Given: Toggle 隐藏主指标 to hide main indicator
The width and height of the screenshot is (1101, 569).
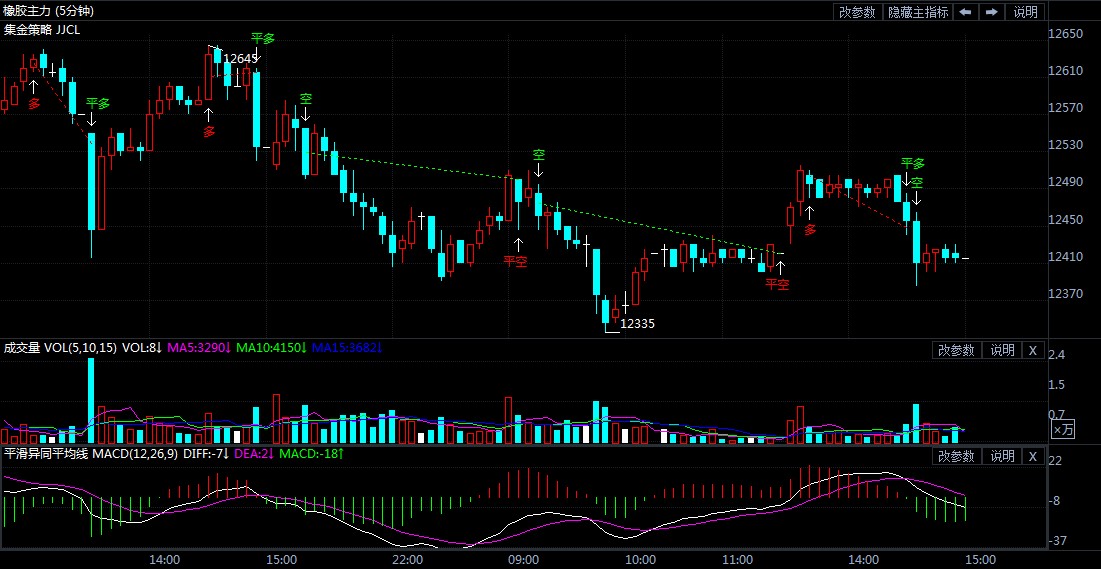Looking at the screenshot, I should coord(918,12).
